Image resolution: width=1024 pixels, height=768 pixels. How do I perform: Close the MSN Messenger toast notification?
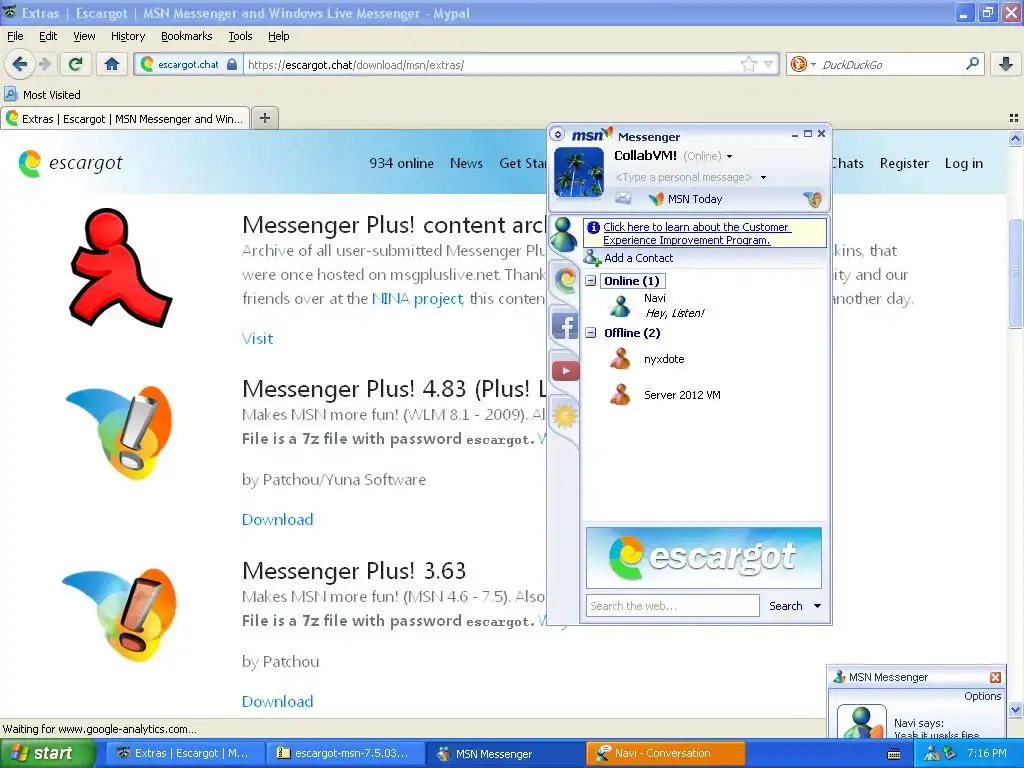[x=995, y=677]
